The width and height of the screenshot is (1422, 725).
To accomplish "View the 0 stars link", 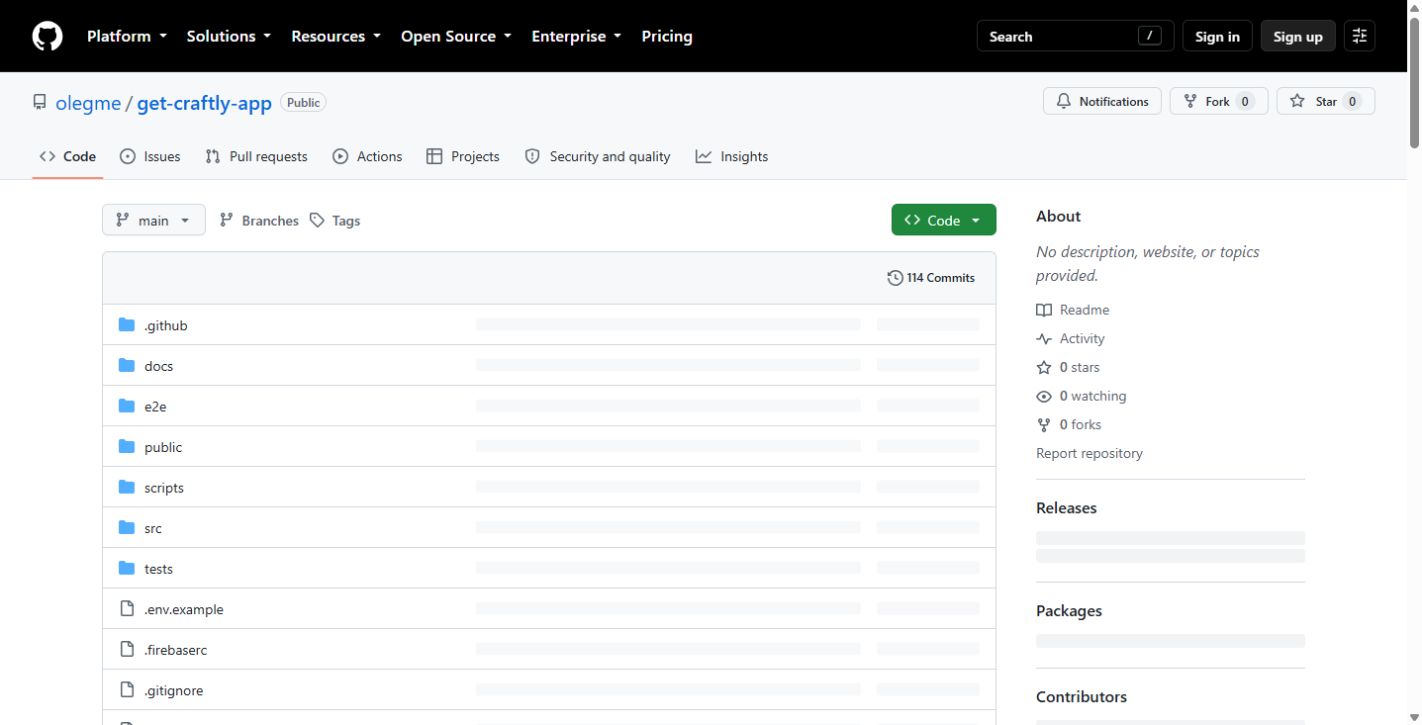I will tap(1068, 368).
